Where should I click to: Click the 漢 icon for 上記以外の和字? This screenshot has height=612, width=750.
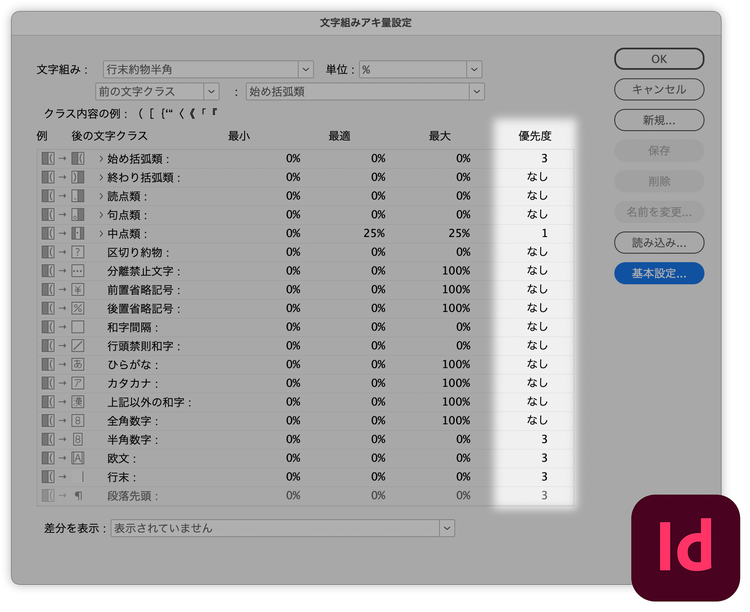coord(77,402)
